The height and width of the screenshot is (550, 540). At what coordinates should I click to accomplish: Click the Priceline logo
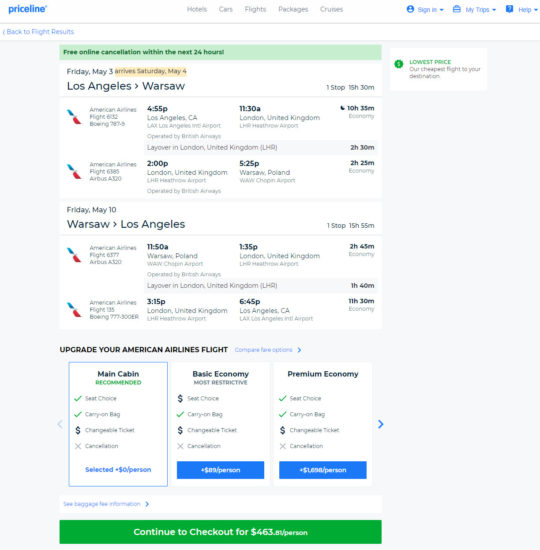tap(27, 9)
